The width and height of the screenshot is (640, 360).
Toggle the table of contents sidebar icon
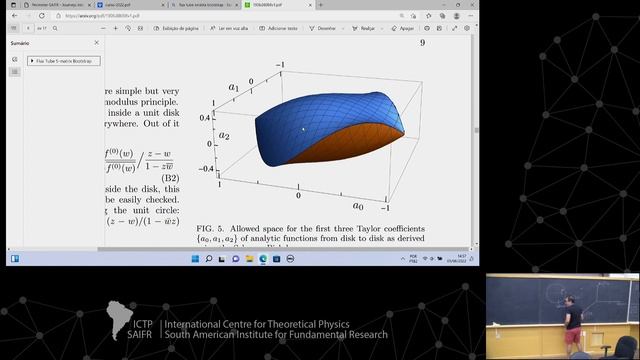click(x=14, y=28)
